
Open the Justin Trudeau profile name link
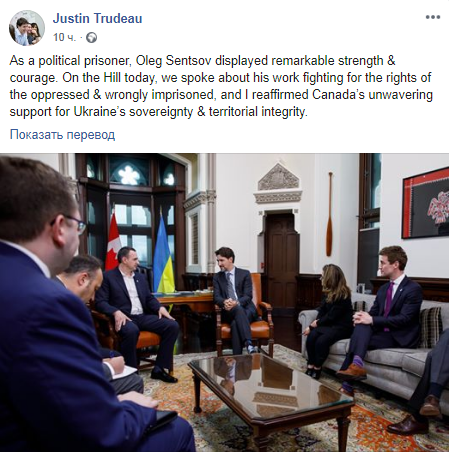[97, 19]
